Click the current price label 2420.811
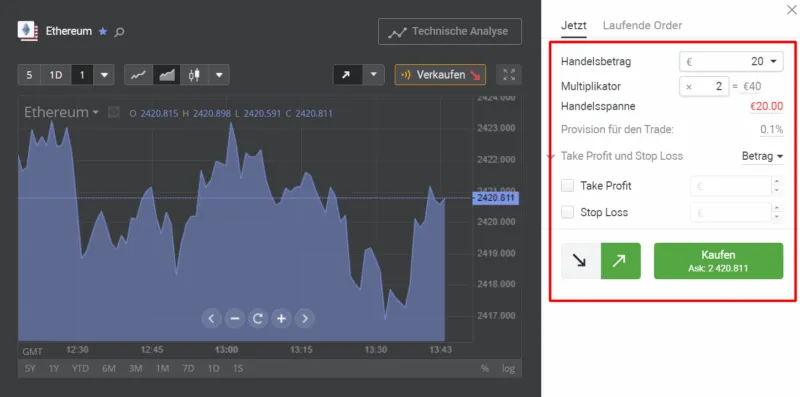The width and height of the screenshot is (800, 397). tap(496, 198)
